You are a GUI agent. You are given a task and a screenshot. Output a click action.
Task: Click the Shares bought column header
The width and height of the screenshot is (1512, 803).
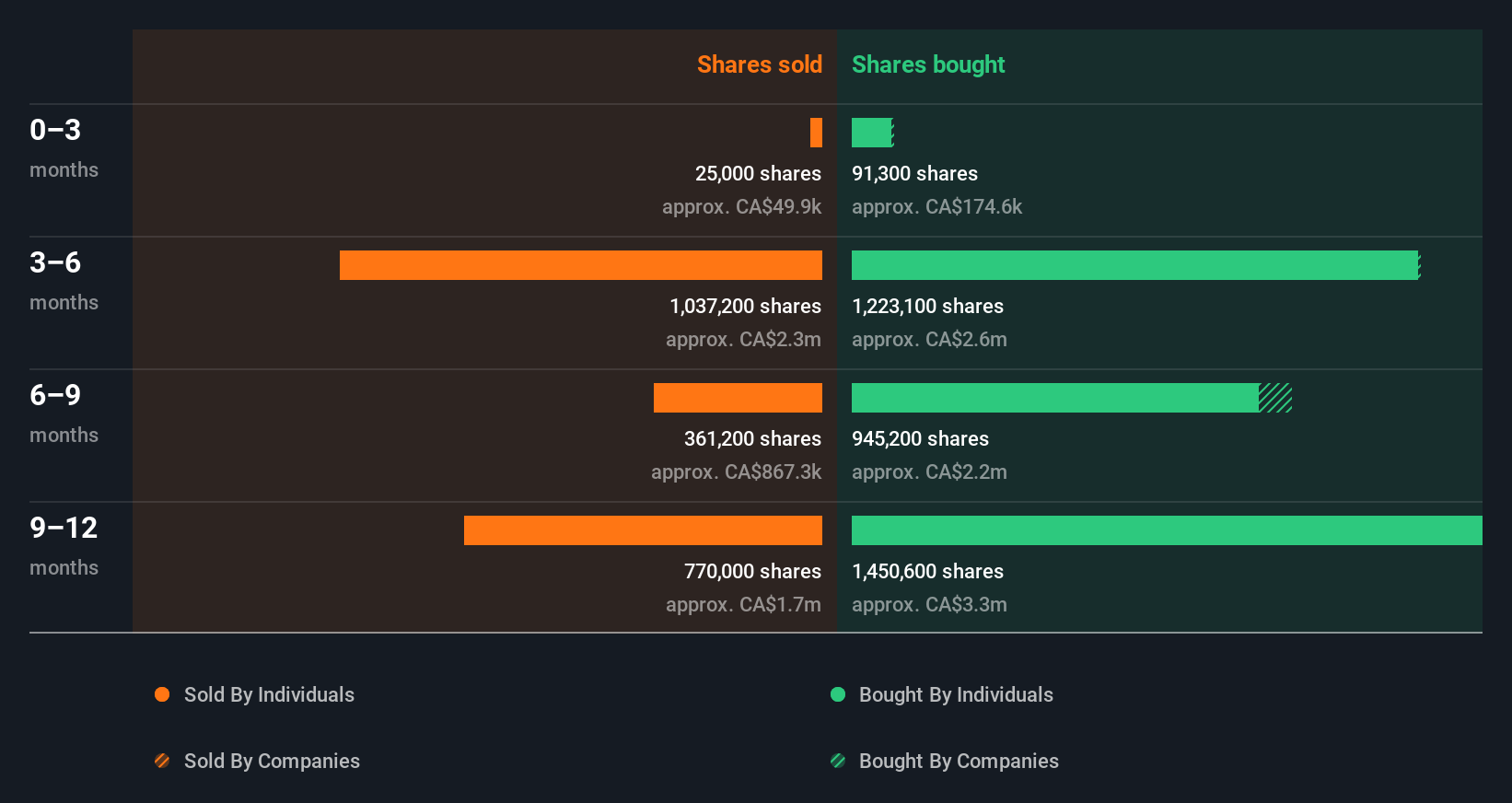coord(928,64)
